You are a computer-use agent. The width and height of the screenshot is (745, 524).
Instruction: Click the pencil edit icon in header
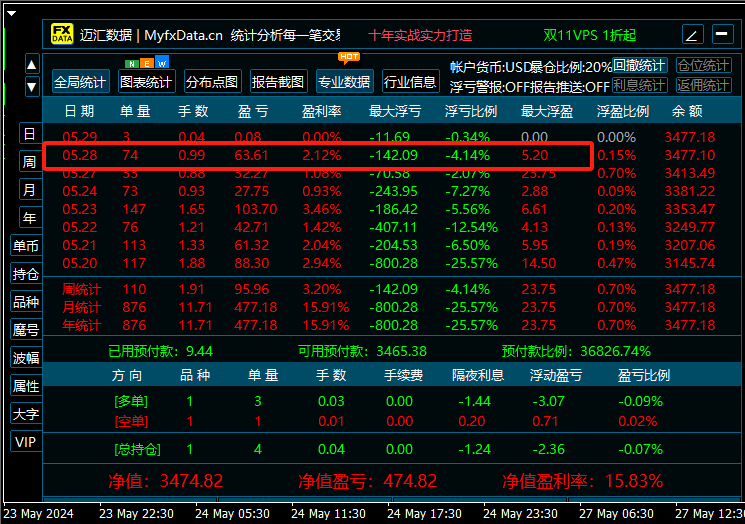click(692, 35)
